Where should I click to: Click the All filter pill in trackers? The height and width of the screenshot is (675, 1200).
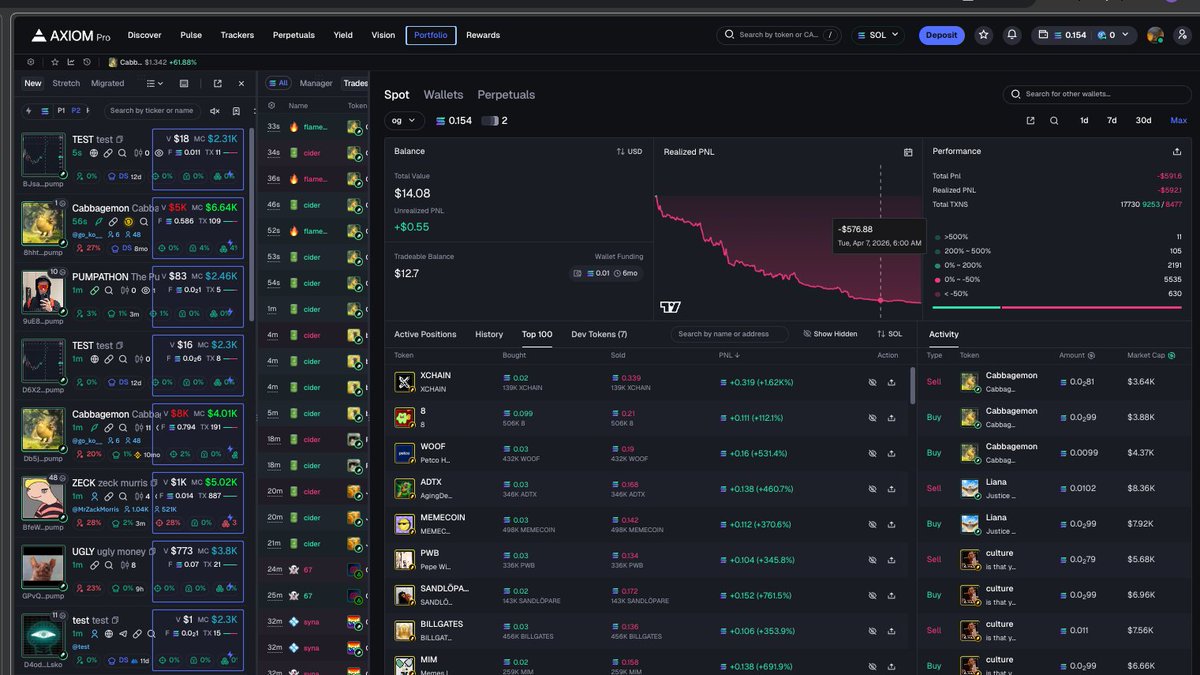(278, 83)
